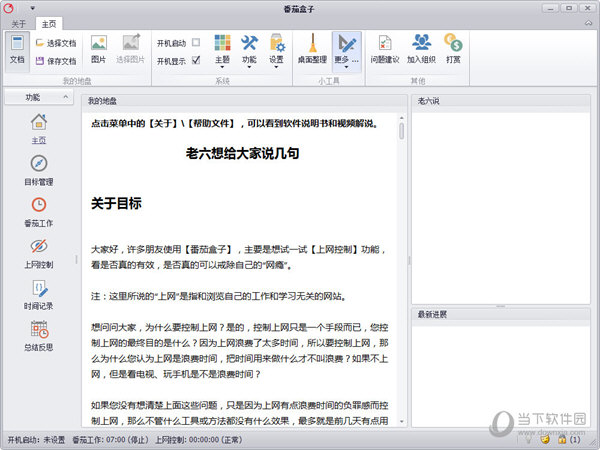Image resolution: width=600 pixels, height=450 pixels.
Task: Click 番茄工作: 07:00 (停止) status entry
Action: pyautogui.click(x=110, y=440)
